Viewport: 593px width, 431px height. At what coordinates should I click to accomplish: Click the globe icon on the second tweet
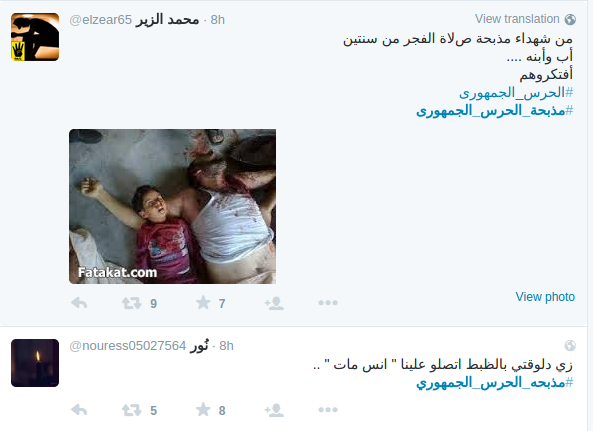pyautogui.click(x=570, y=346)
